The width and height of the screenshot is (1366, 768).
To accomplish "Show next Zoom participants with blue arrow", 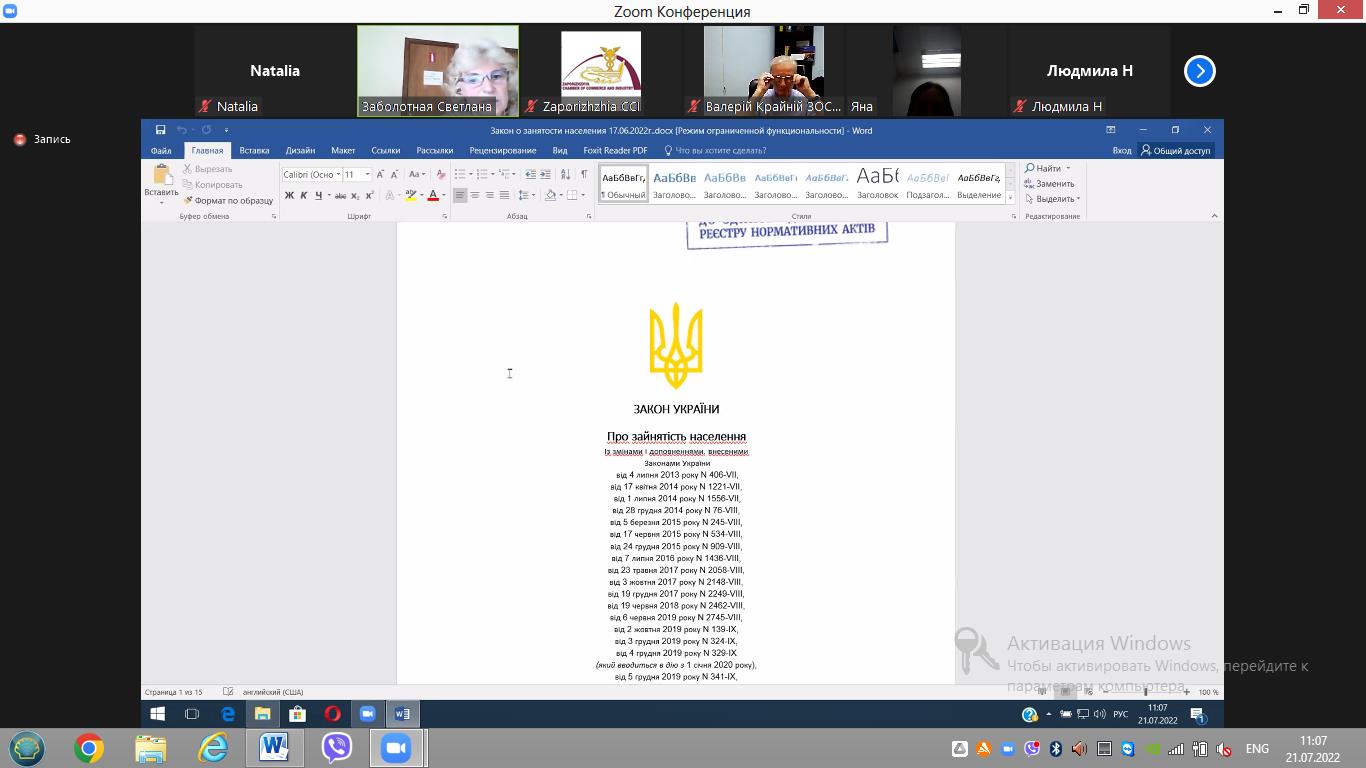I will [x=1199, y=71].
